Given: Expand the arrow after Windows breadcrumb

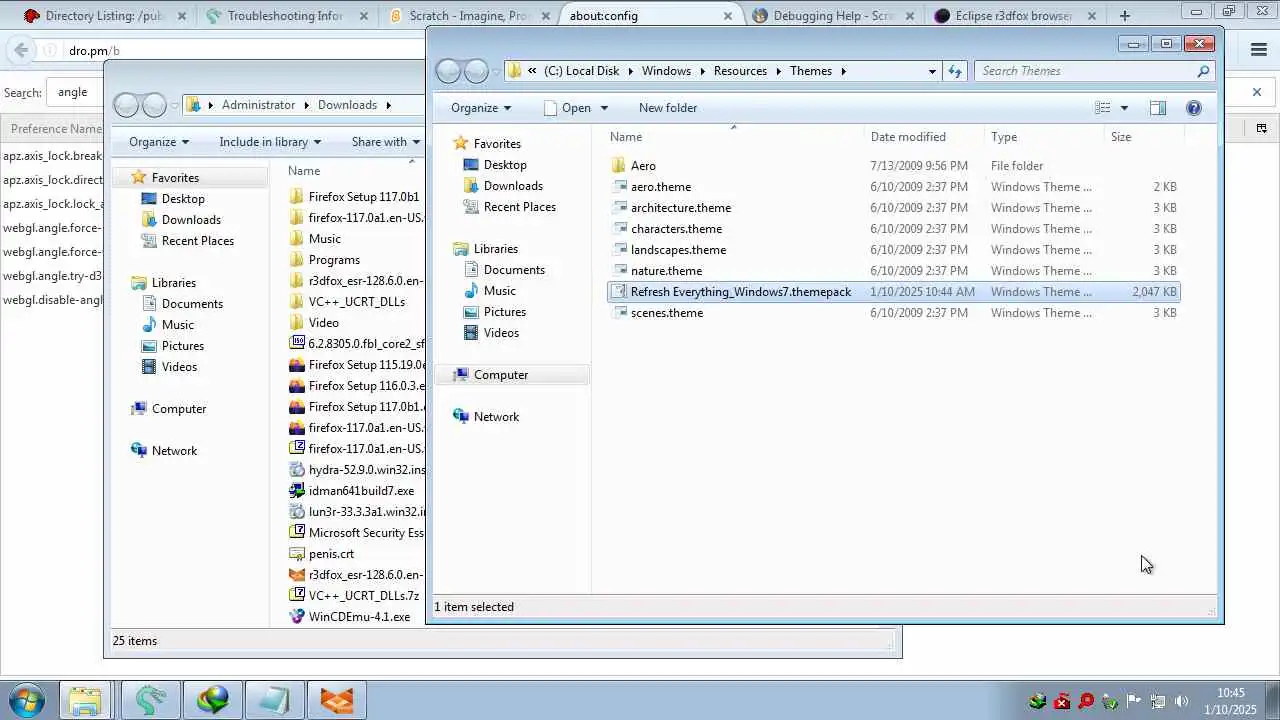Looking at the screenshot, I should (702, 71).
